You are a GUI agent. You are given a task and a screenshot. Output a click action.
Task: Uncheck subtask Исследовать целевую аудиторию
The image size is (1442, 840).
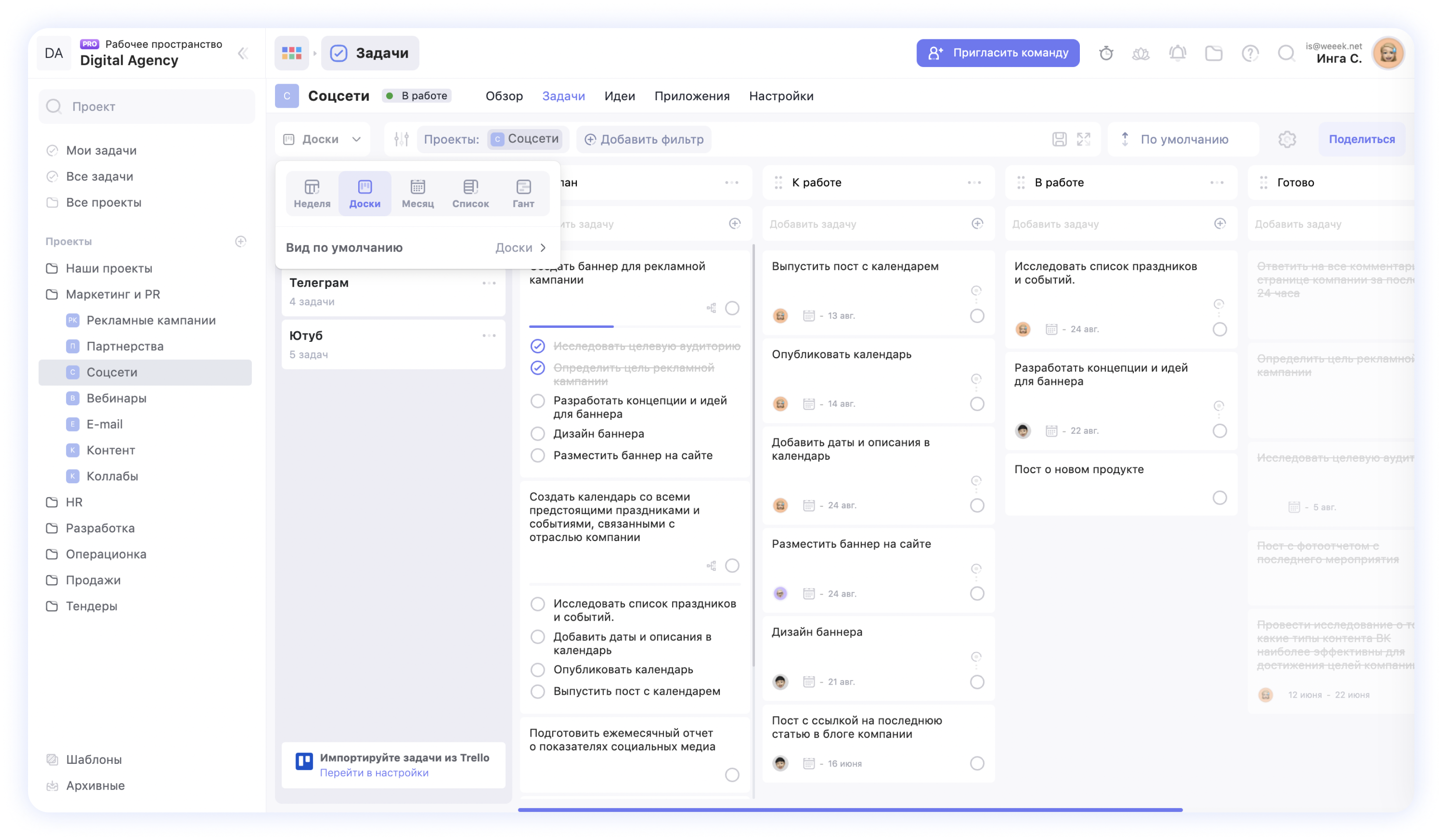[x=537, y=346]
